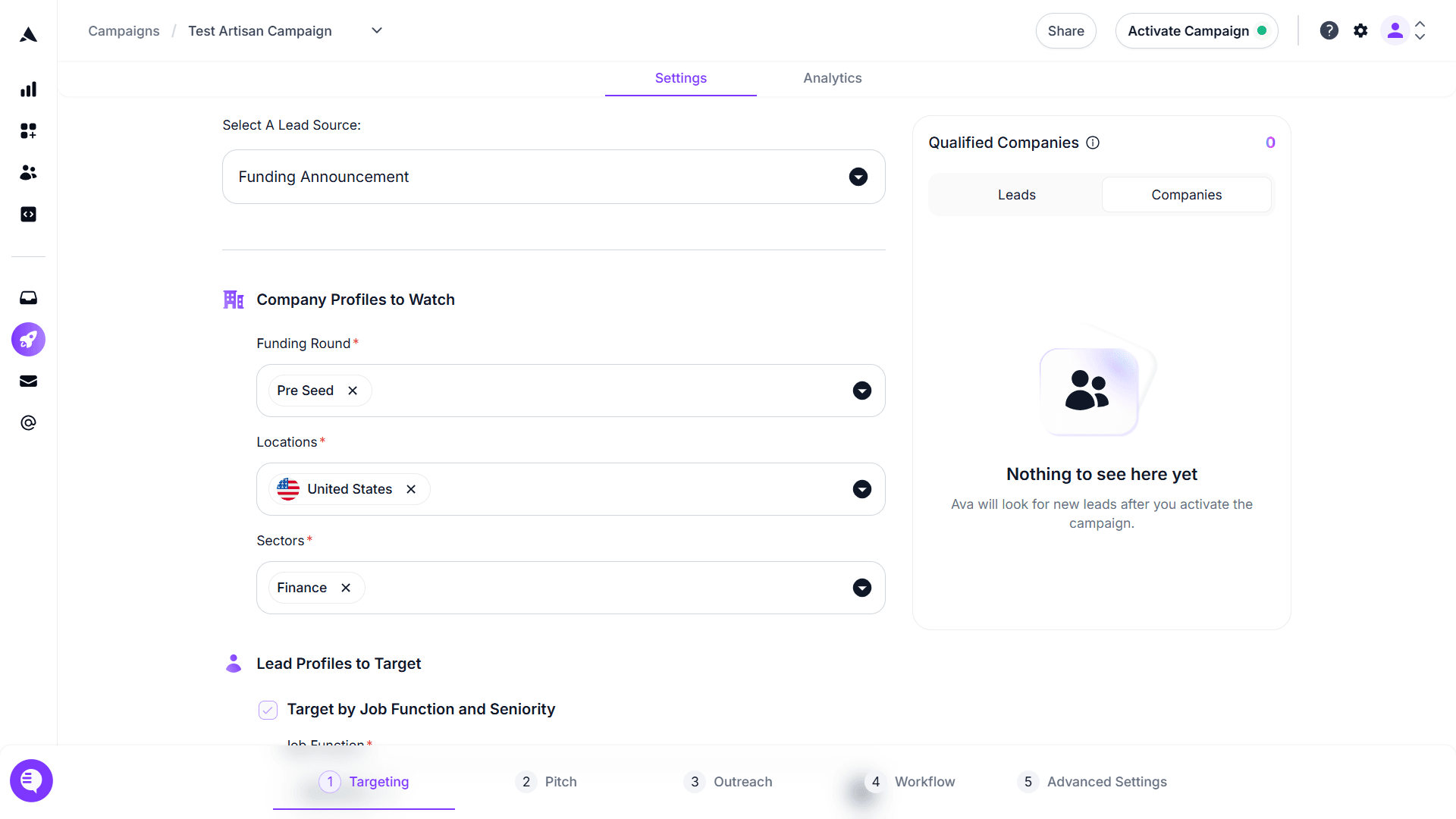Open the settings gear icon
This screenshot has height=819, width=1456.
tap(1360, 31)
